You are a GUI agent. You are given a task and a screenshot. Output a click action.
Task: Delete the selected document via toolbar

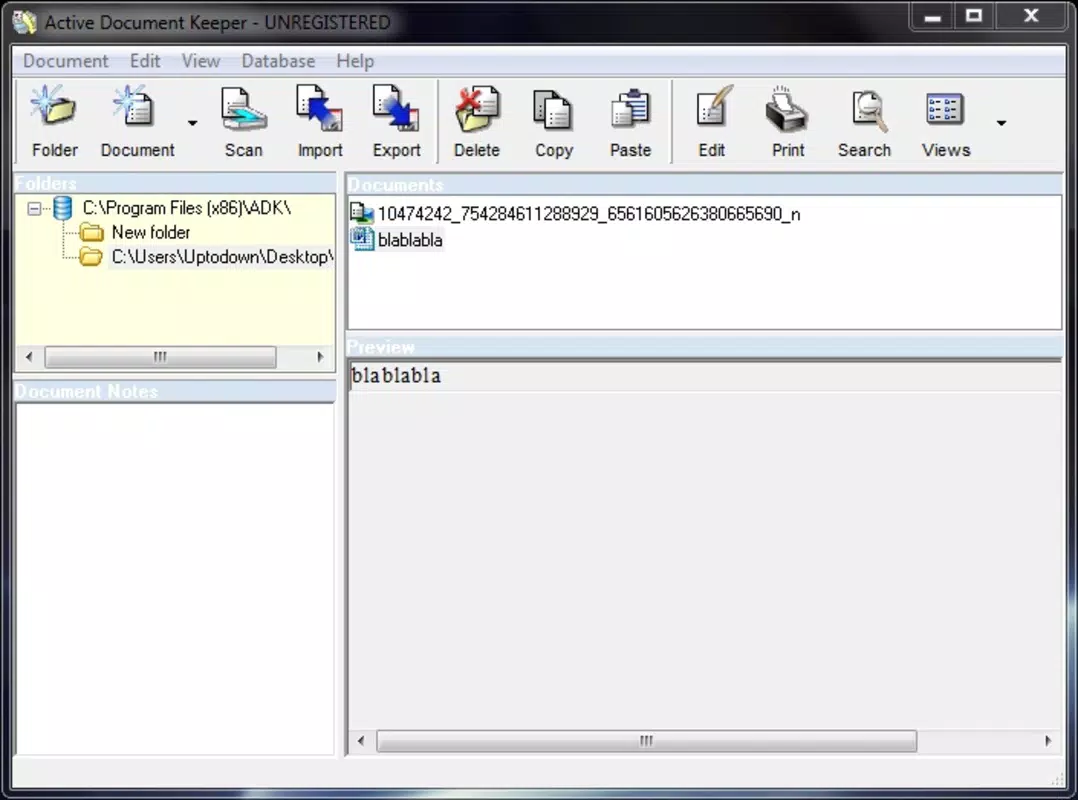click(x=476, y=121)
